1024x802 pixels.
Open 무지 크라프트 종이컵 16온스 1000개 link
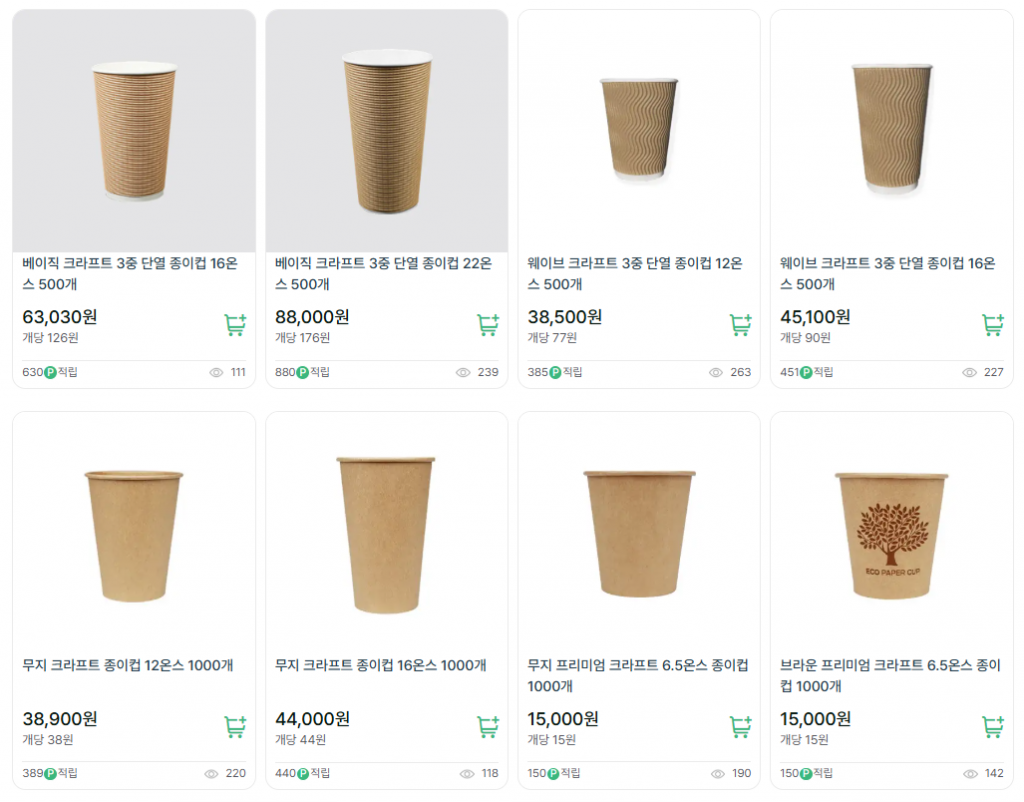[x=380, y=666]
